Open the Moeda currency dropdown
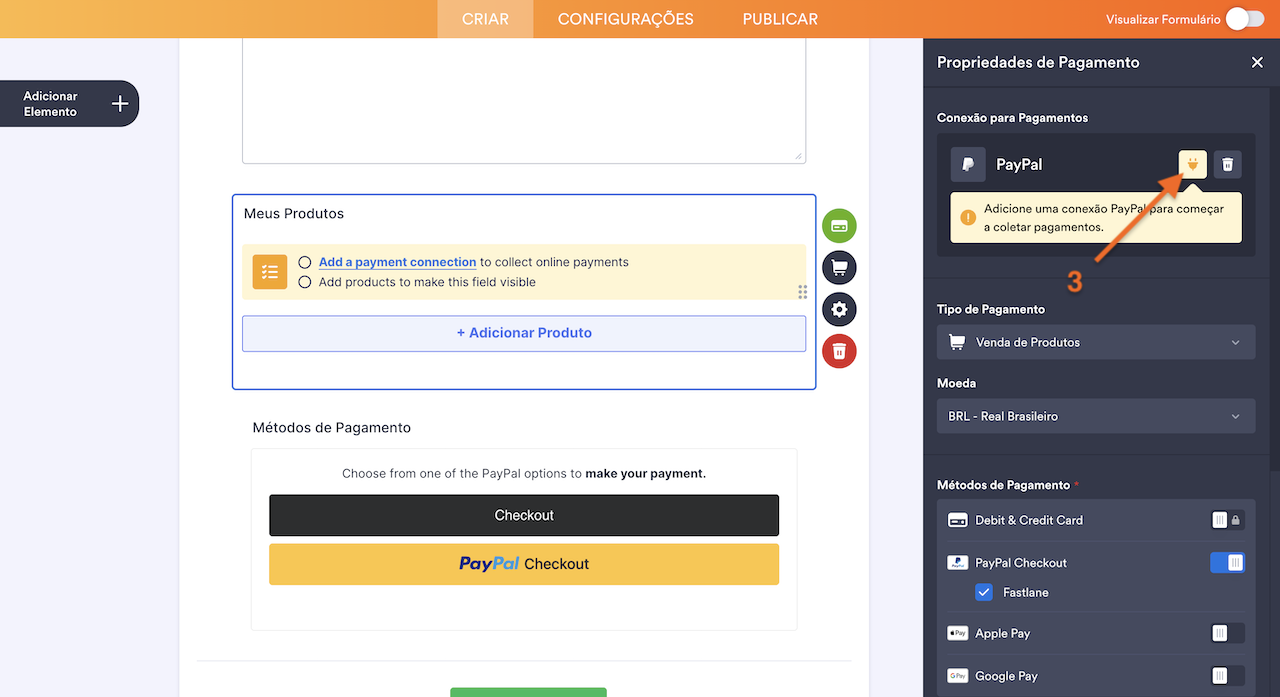This screenshot has height=697, width=1280. [1095, 415]
